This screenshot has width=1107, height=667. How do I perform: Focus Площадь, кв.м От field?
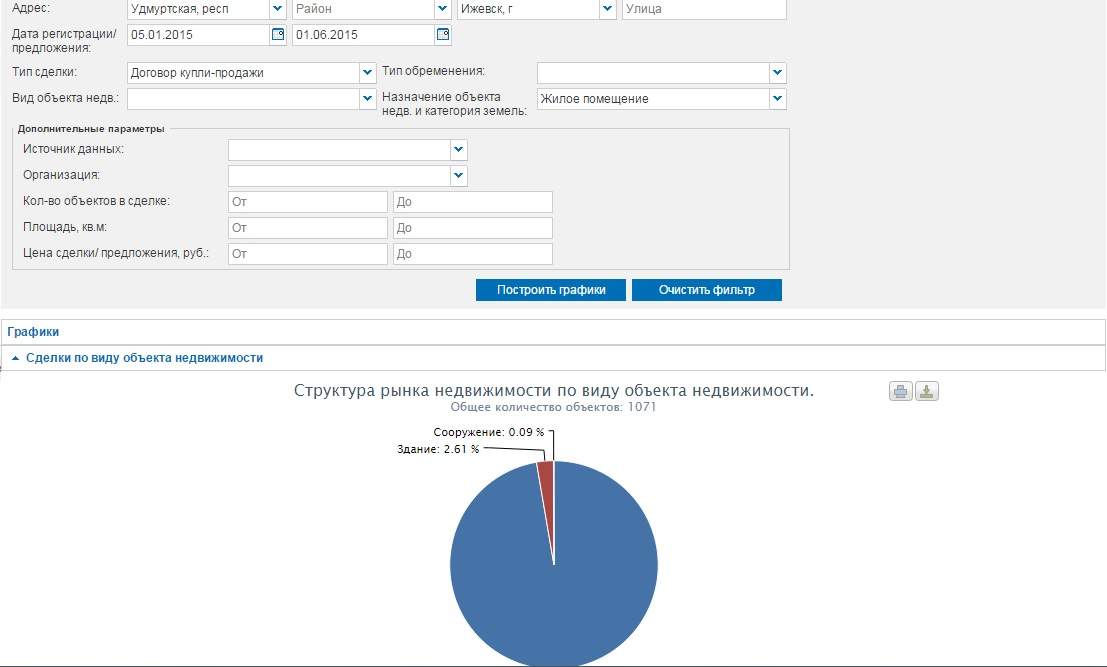(308, 228)
